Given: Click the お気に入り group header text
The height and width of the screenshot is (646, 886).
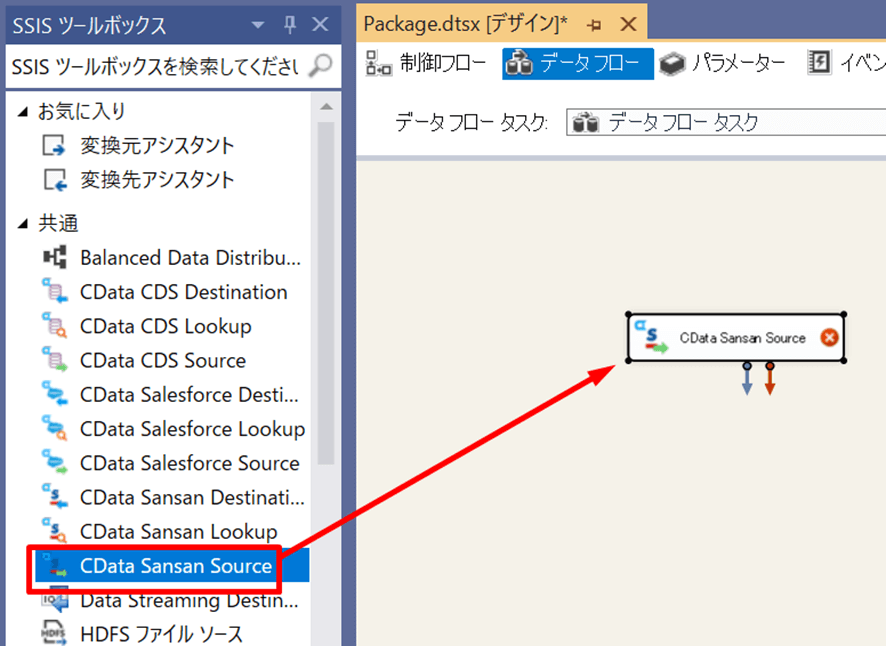Looking at the screenshot, I should tap(81, 111).
